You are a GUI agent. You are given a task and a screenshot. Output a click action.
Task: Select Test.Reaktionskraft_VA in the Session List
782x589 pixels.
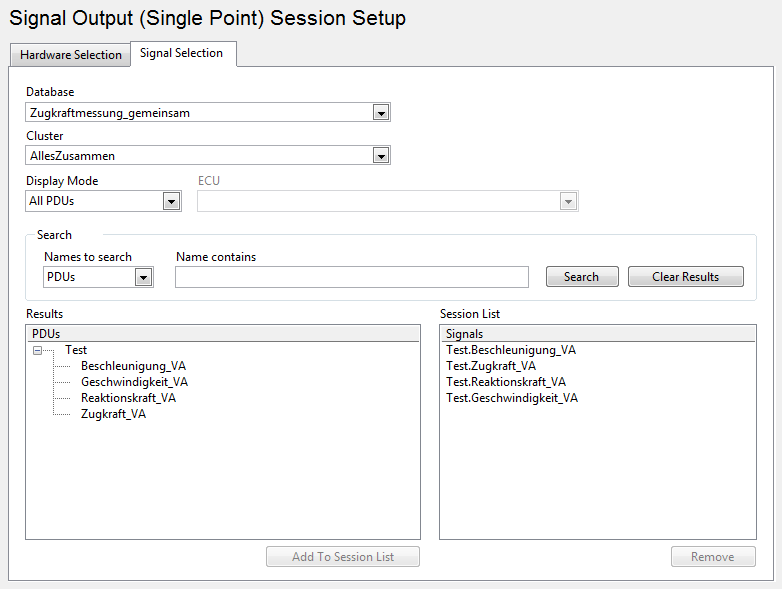coord(505,382)
